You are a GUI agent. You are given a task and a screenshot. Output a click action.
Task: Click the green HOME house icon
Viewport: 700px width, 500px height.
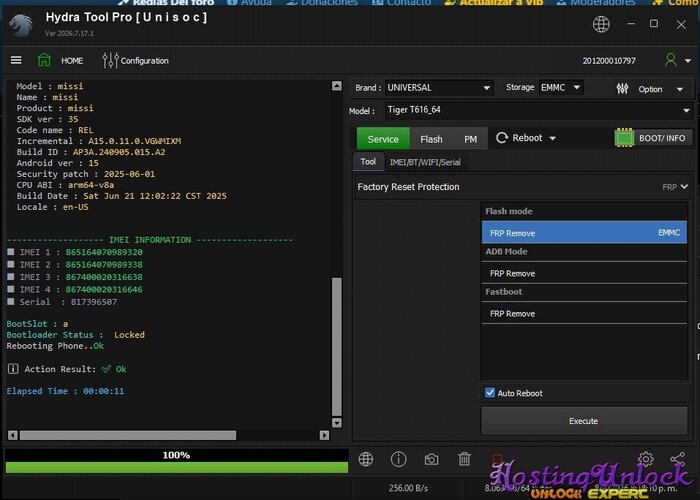pyautogui.click(x=44, y=60)
